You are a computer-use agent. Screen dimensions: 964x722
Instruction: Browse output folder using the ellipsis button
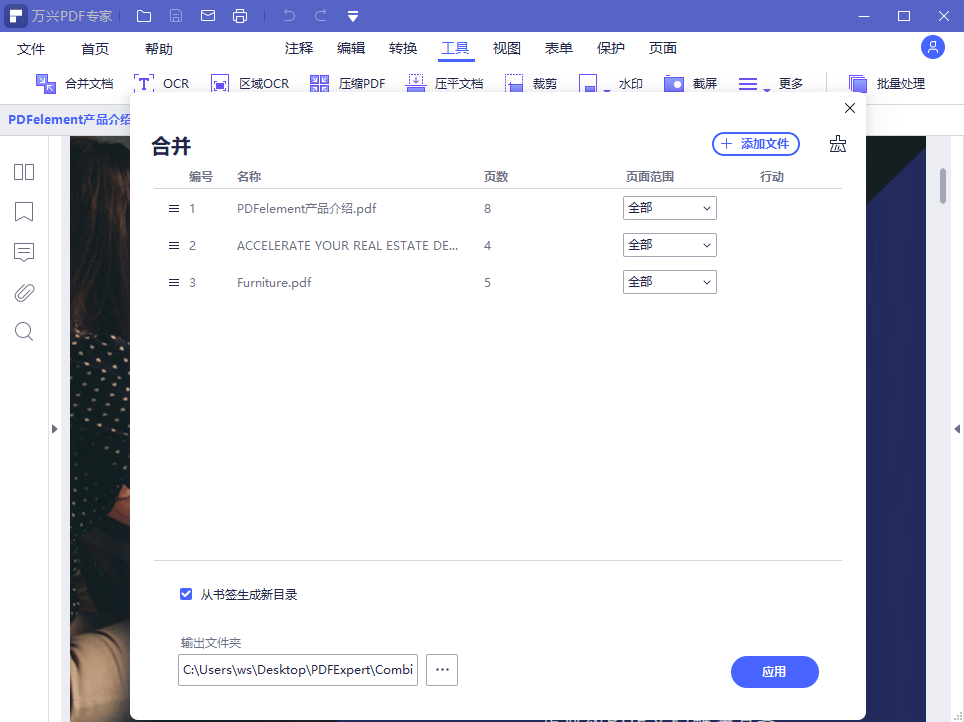tap(441, 670)
